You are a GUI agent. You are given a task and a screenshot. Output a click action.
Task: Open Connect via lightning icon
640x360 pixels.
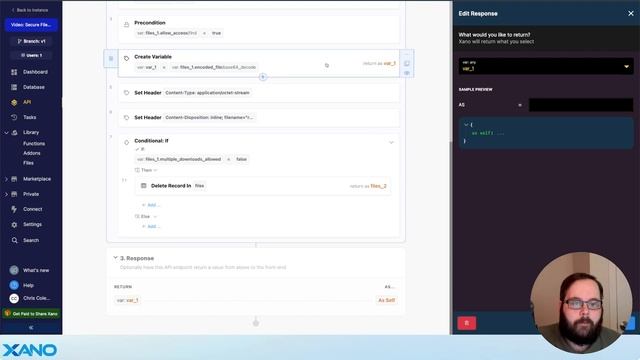[14, 209]
